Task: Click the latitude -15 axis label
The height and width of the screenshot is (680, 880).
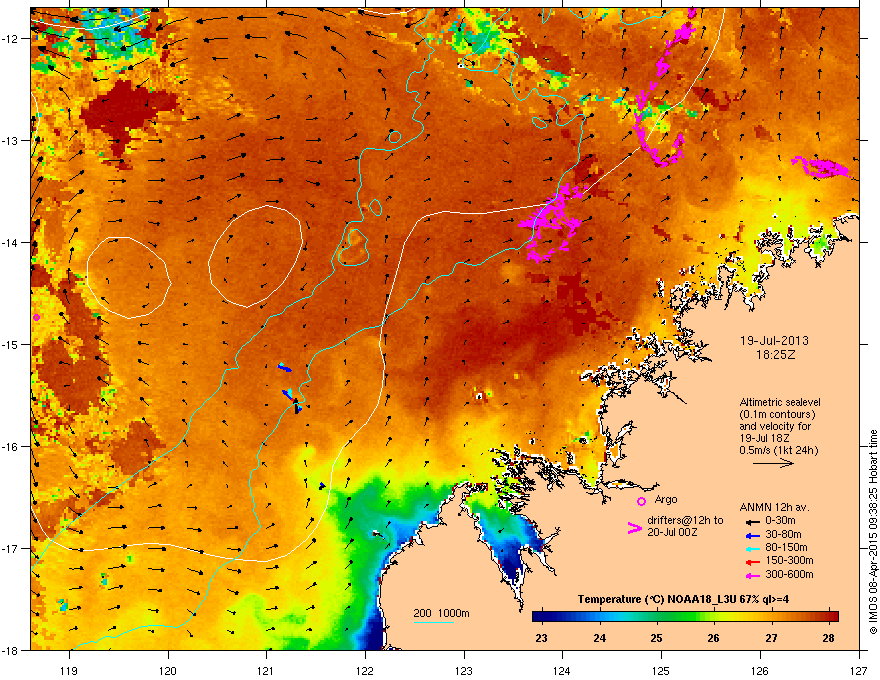Action: (x=12, y=344)
